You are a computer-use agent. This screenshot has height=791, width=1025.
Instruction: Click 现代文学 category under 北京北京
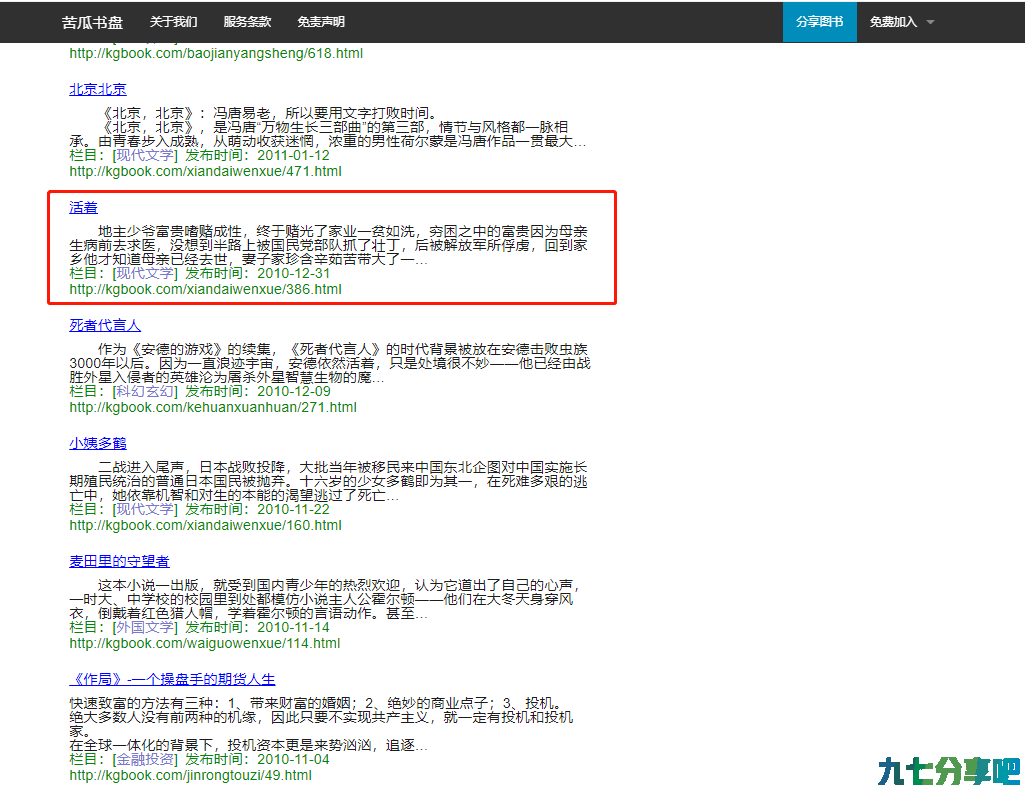click(x=145, y=155)
